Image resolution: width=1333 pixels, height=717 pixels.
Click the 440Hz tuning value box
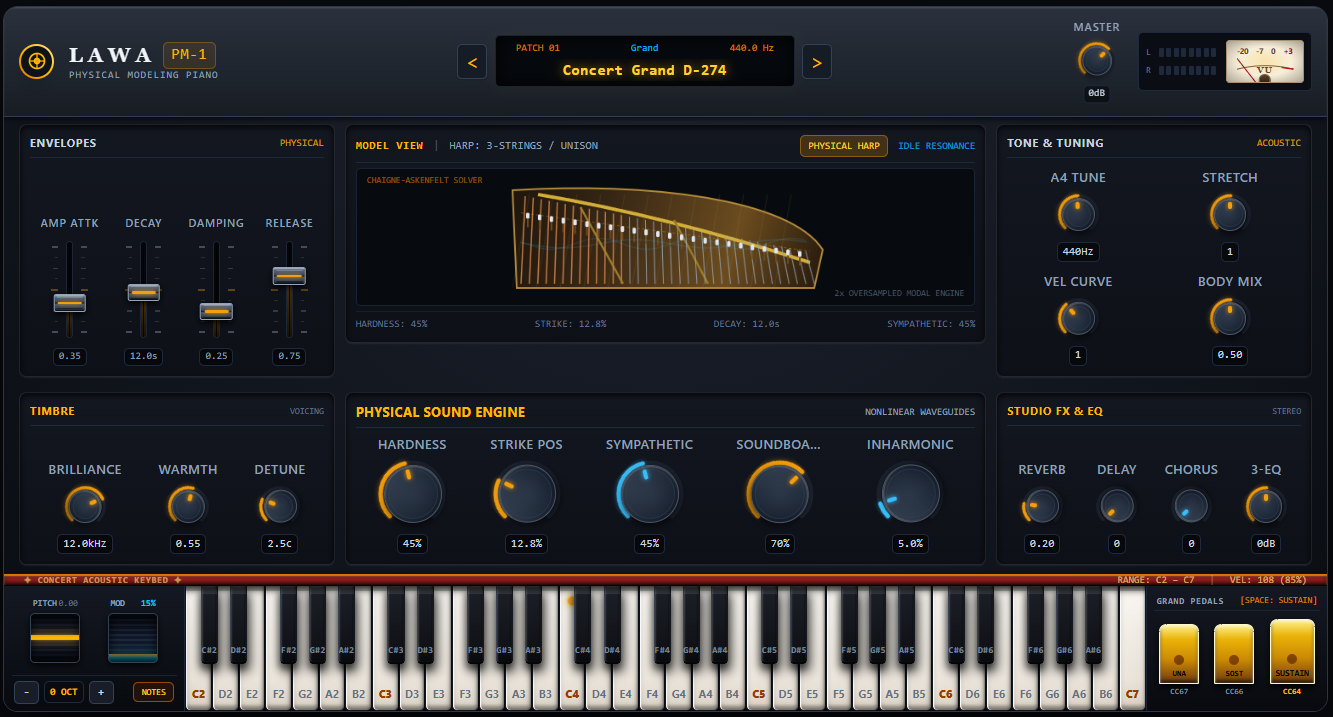[x=1078, y=252]
